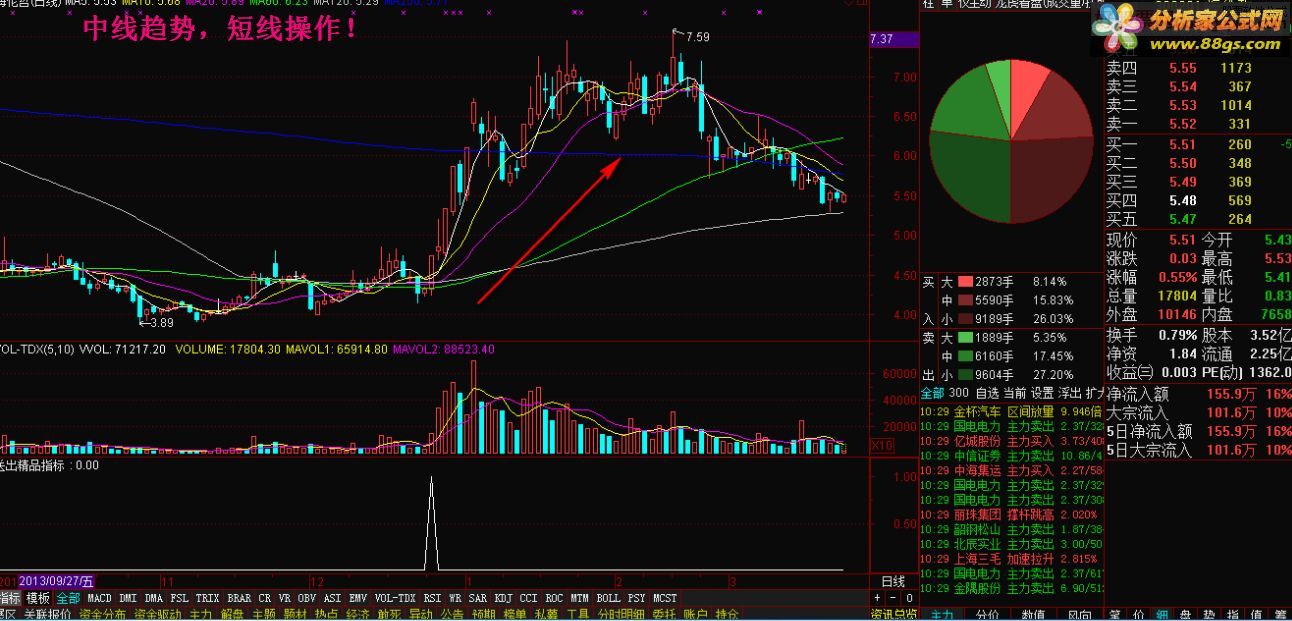Click the 2013/09/27/五 date marker
1292x621 pixels.
pos(57,581)
